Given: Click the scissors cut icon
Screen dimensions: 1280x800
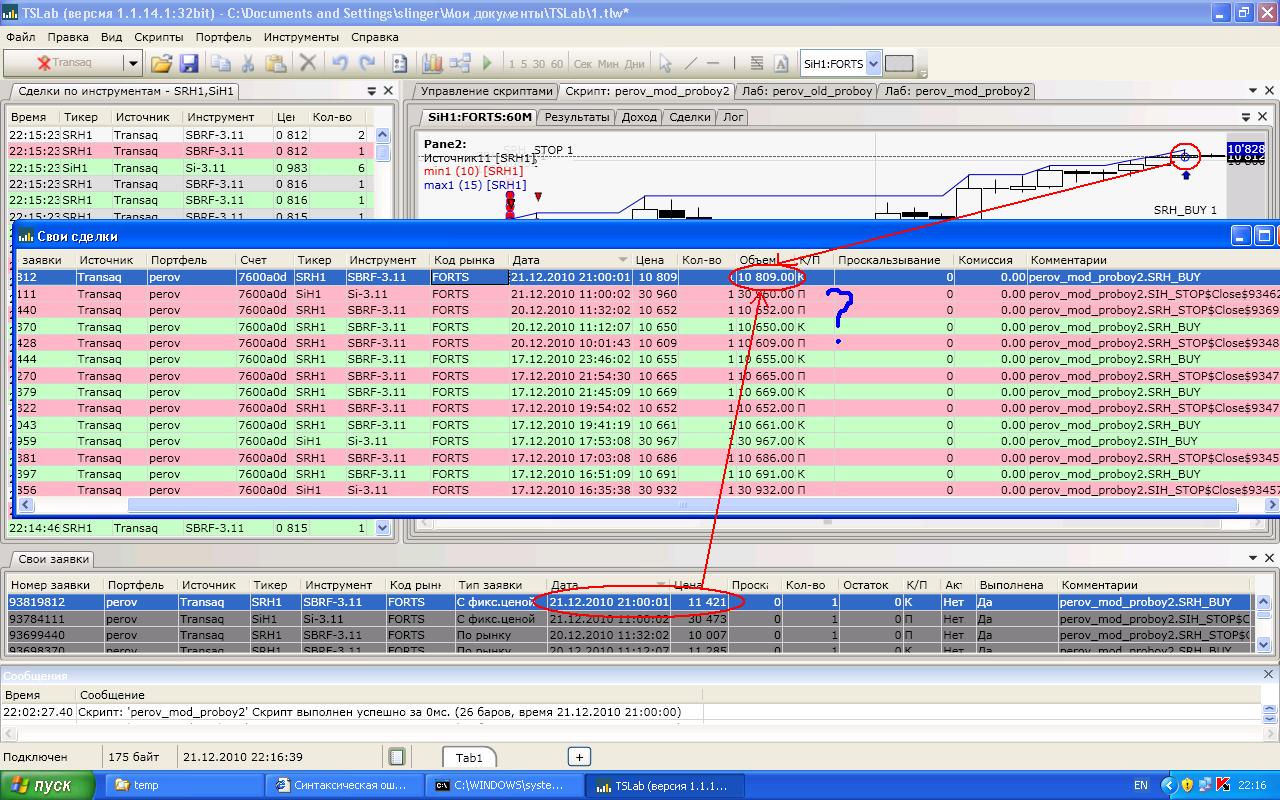Looking at the screenshot, I should (248, 63).
